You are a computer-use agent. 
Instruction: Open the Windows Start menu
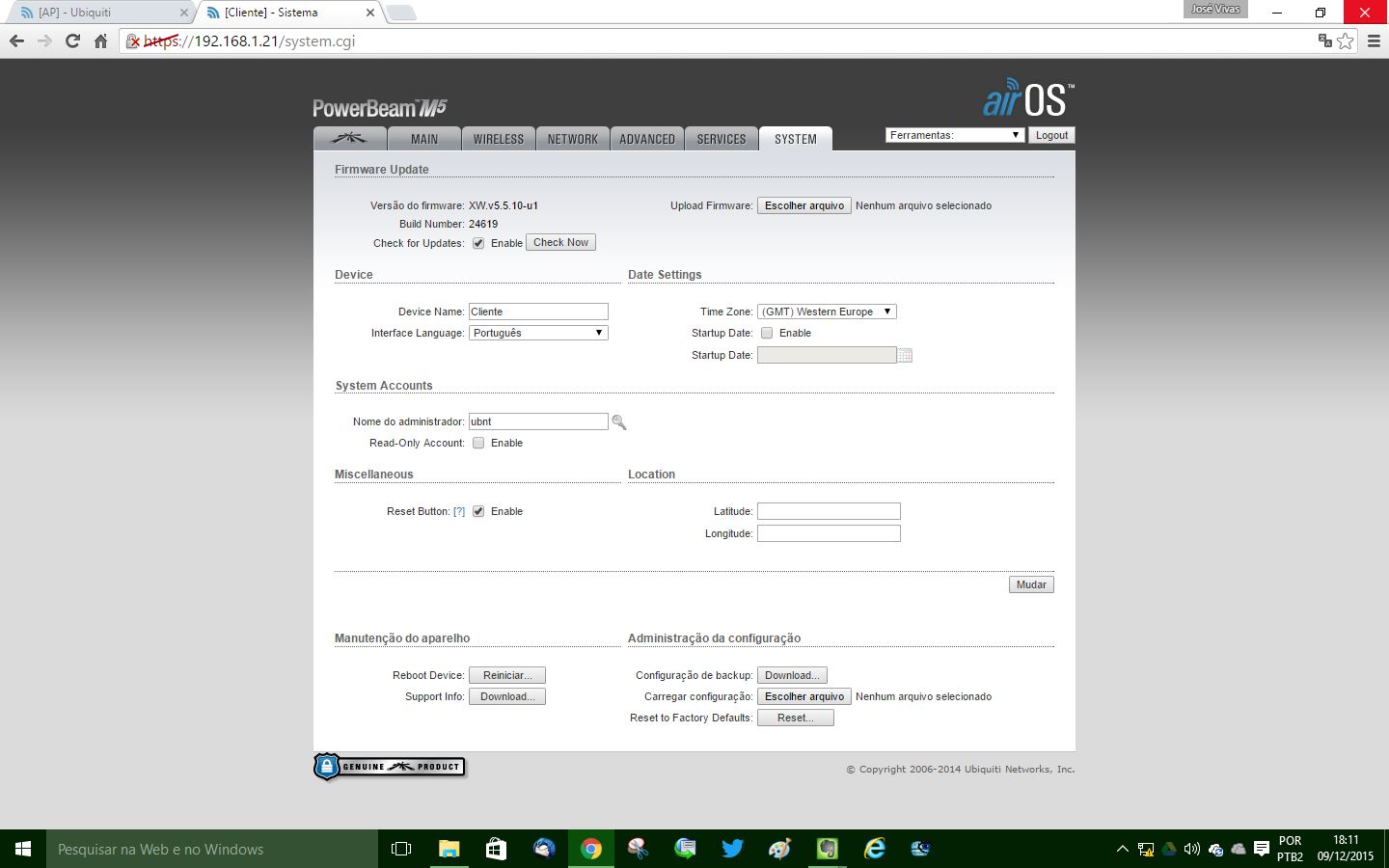[x=23, y=849]
